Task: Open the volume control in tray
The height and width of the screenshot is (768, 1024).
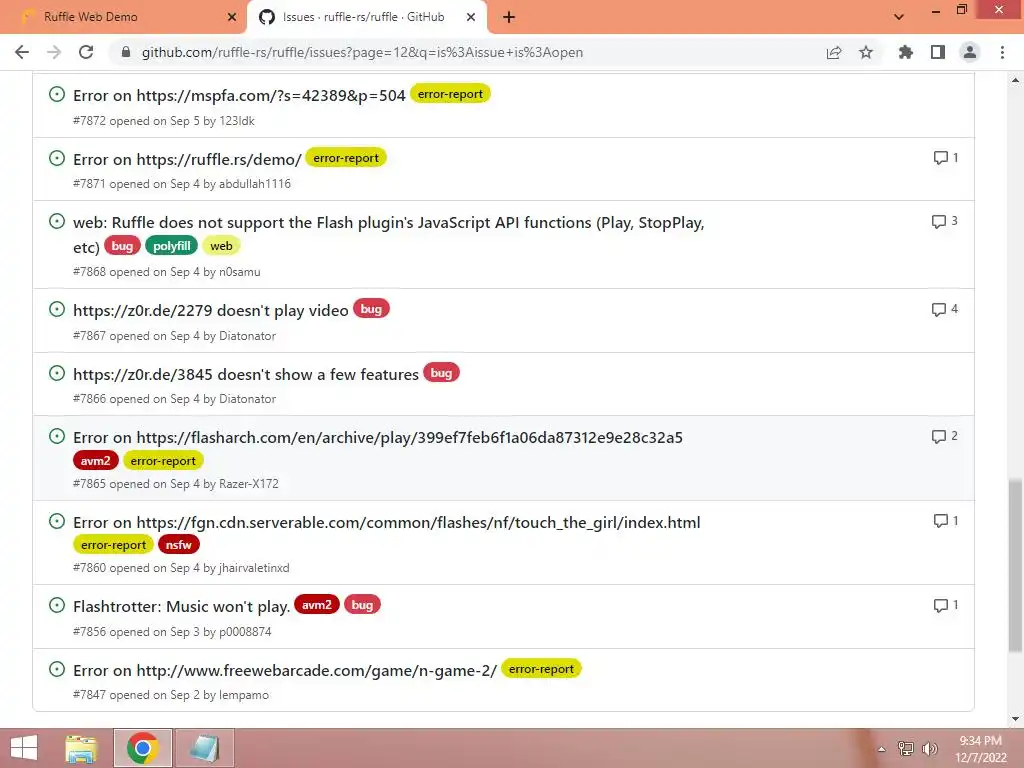Action: 930,749
